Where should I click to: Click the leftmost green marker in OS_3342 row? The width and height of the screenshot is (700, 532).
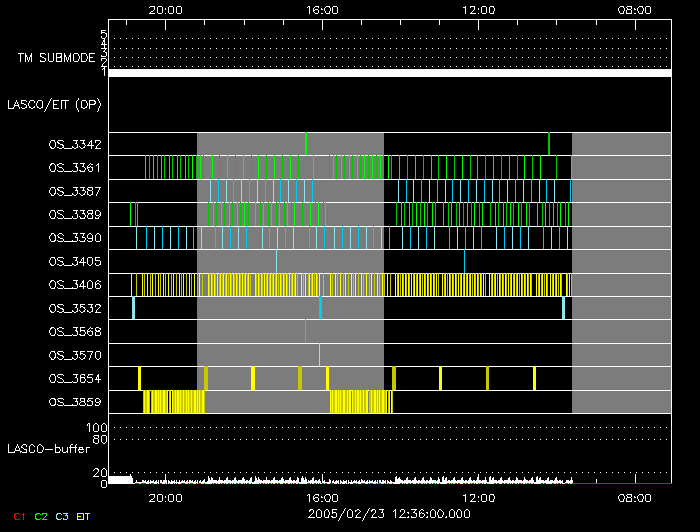tap(306, 143)
